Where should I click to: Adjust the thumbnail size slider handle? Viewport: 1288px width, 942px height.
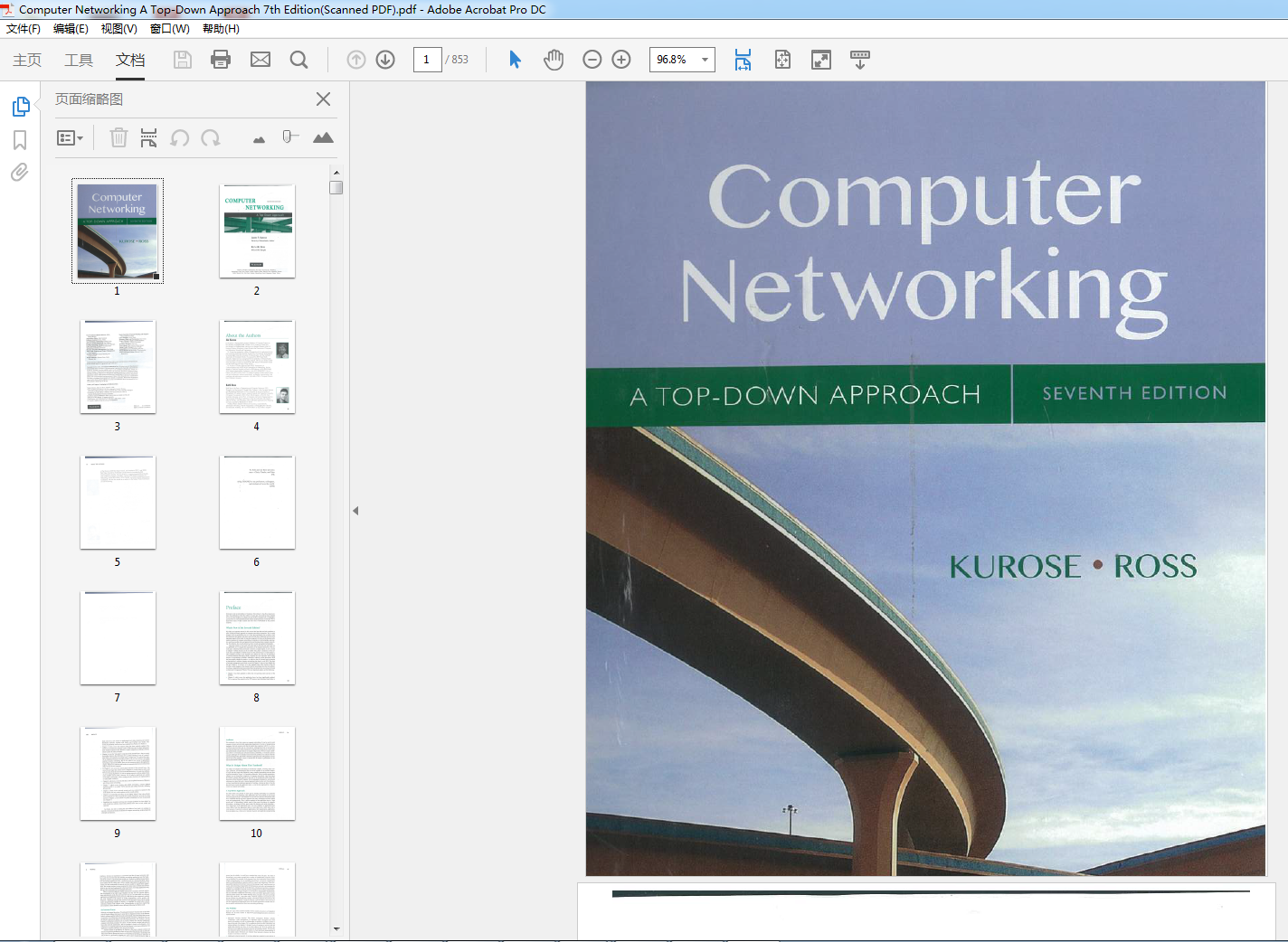(289, 137)
